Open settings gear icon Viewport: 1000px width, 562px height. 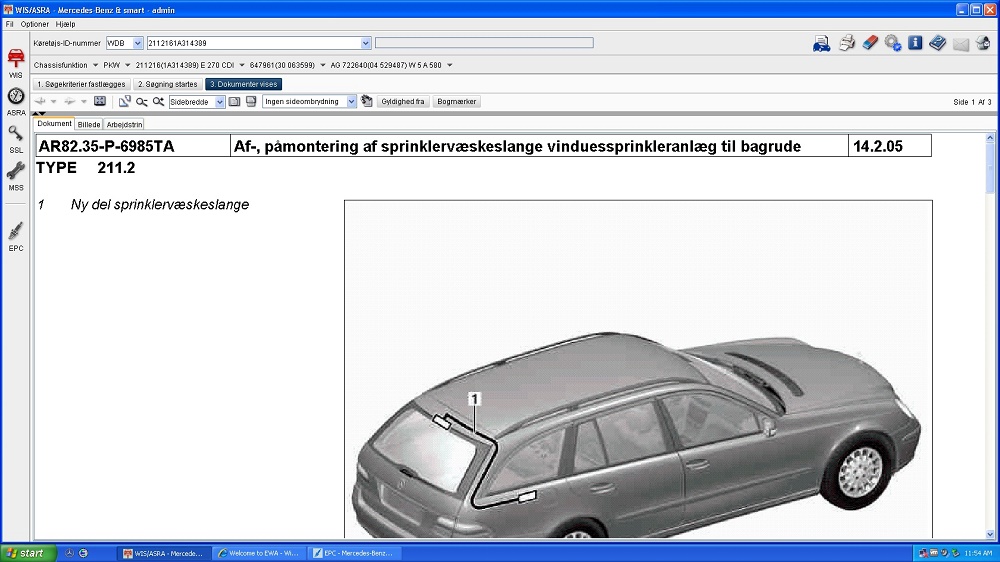[x=893, y=43]
